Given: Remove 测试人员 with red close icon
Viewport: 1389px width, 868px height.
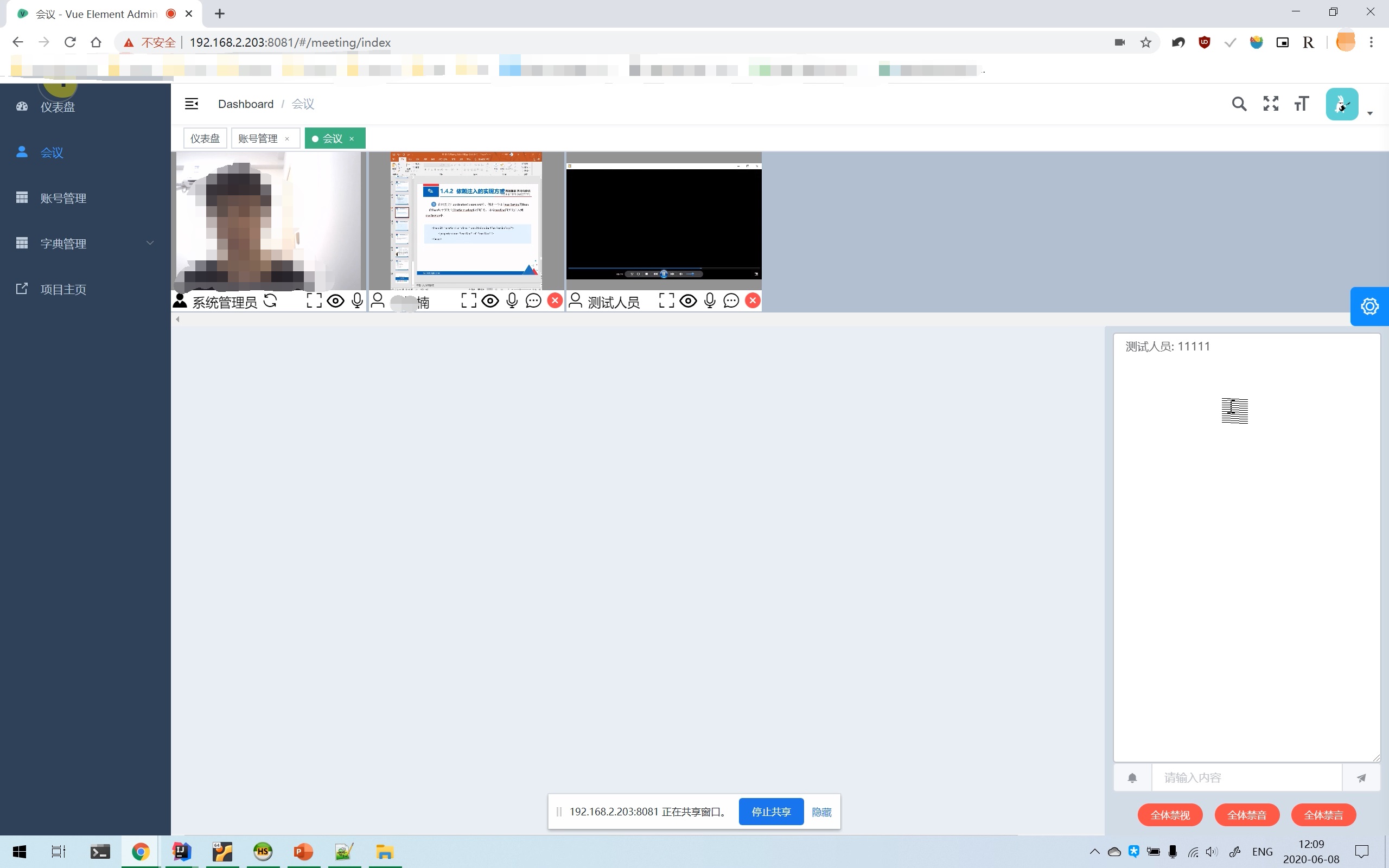Looking at the screenshot, I should tap(753, 301).
